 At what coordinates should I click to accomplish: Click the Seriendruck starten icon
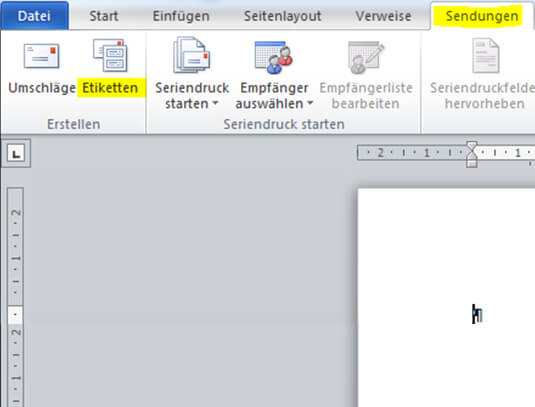tap(191, 55)
